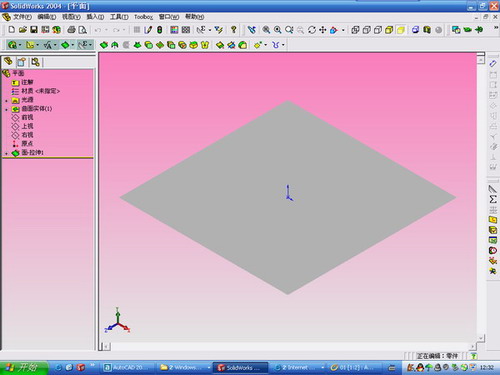Select the Zoom In/Out tool

click(289, 30)
